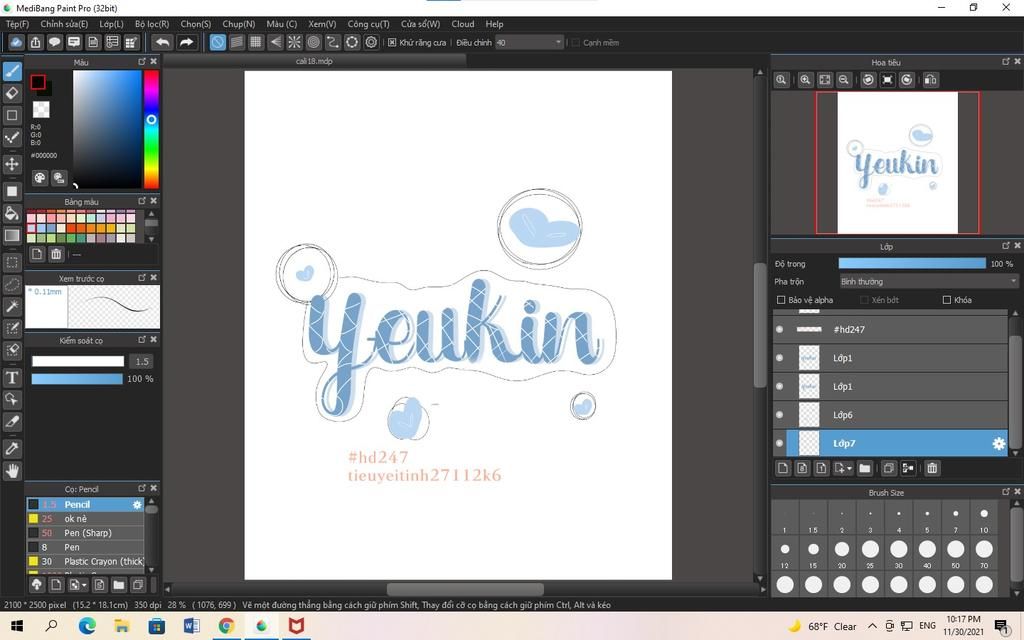Adjust the Độ trong opacity slider
The image size is (1024, 640).
coord(912,264)
